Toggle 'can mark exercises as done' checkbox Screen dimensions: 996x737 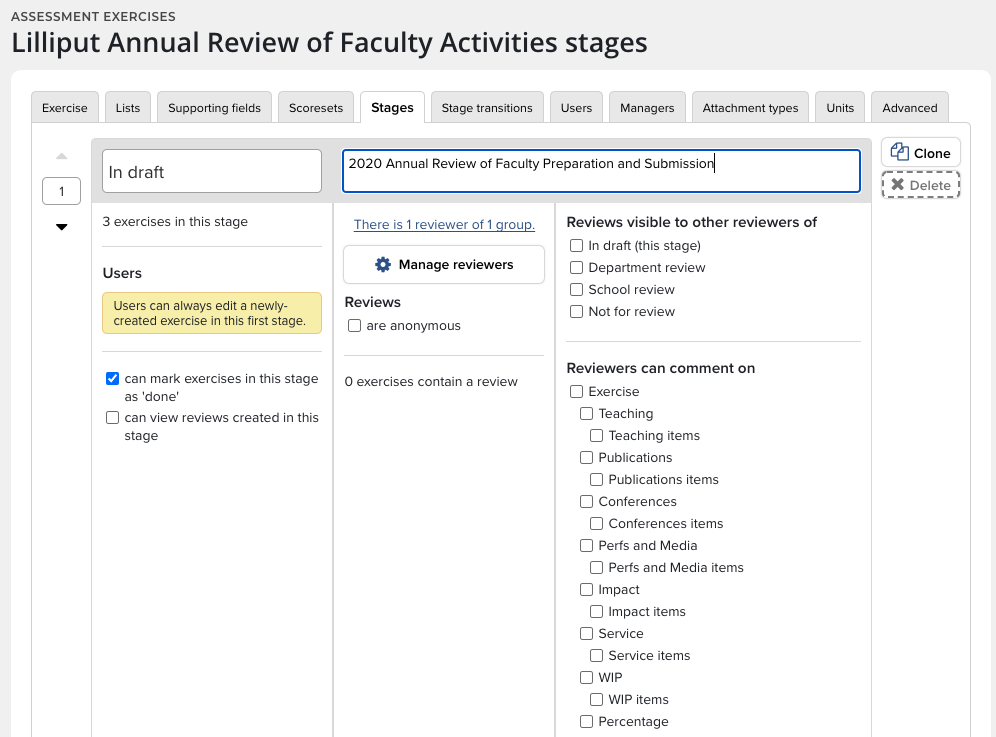tap(113, 379)
